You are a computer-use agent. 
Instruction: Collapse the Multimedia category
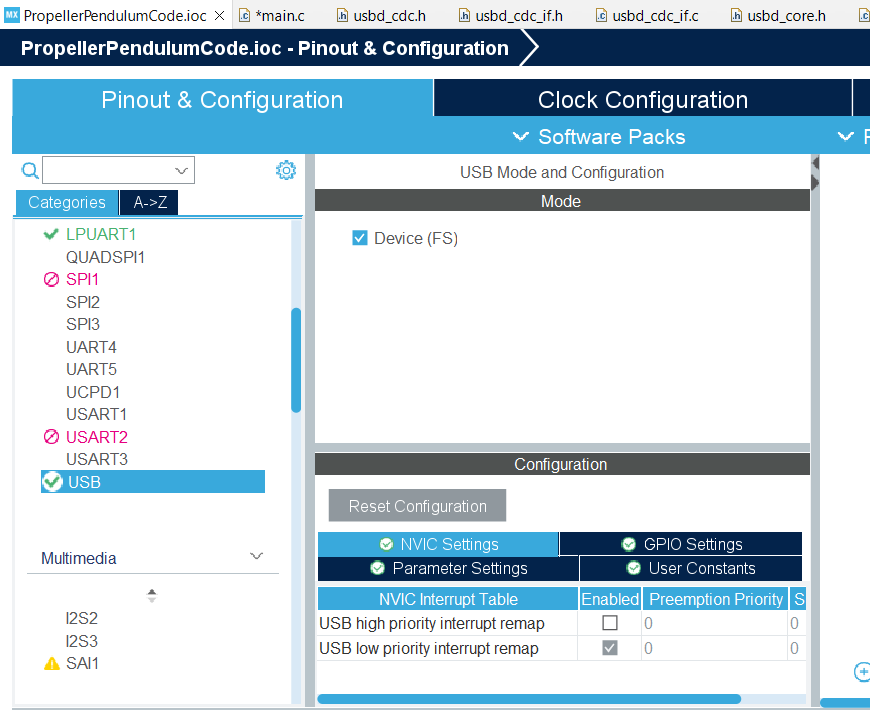tap(257, 557)
